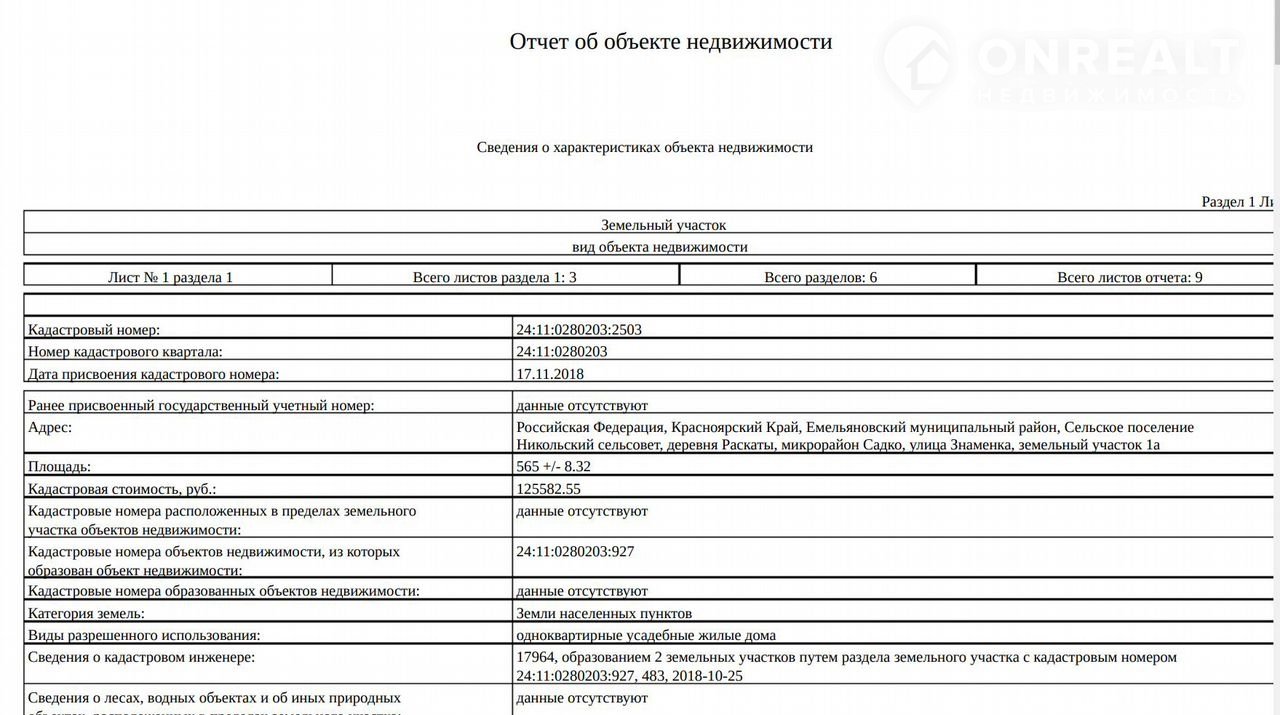
Task: Select the date value 17.11.2018
Action: 549,374
